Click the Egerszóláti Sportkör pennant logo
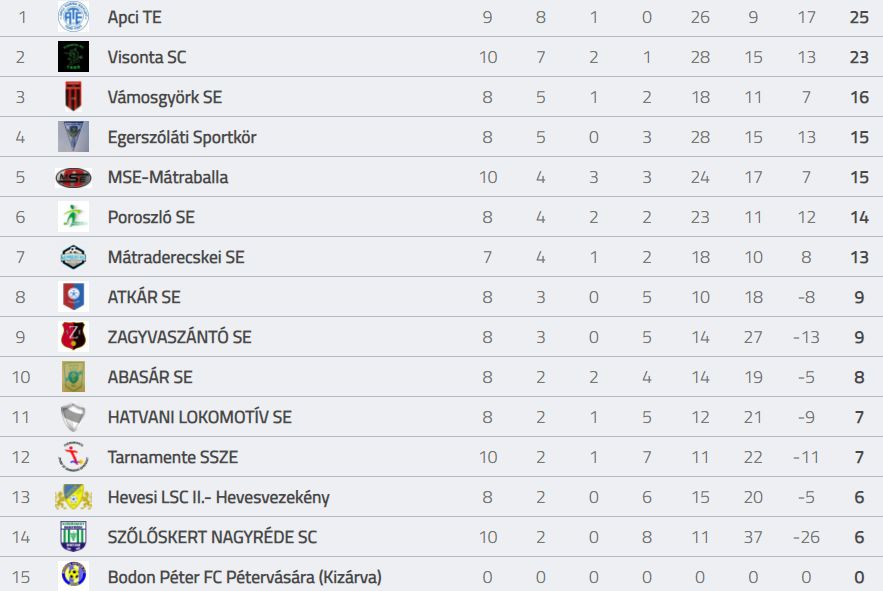 [x=73, y=136]
